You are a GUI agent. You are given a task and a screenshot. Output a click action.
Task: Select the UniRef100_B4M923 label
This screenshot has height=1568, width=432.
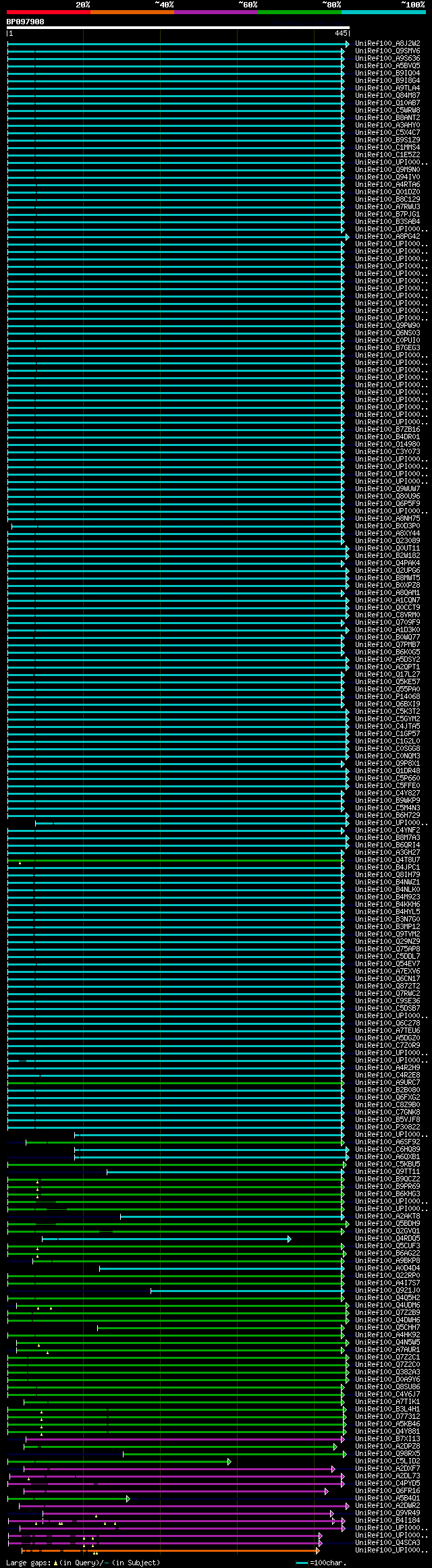click(387, 897)
